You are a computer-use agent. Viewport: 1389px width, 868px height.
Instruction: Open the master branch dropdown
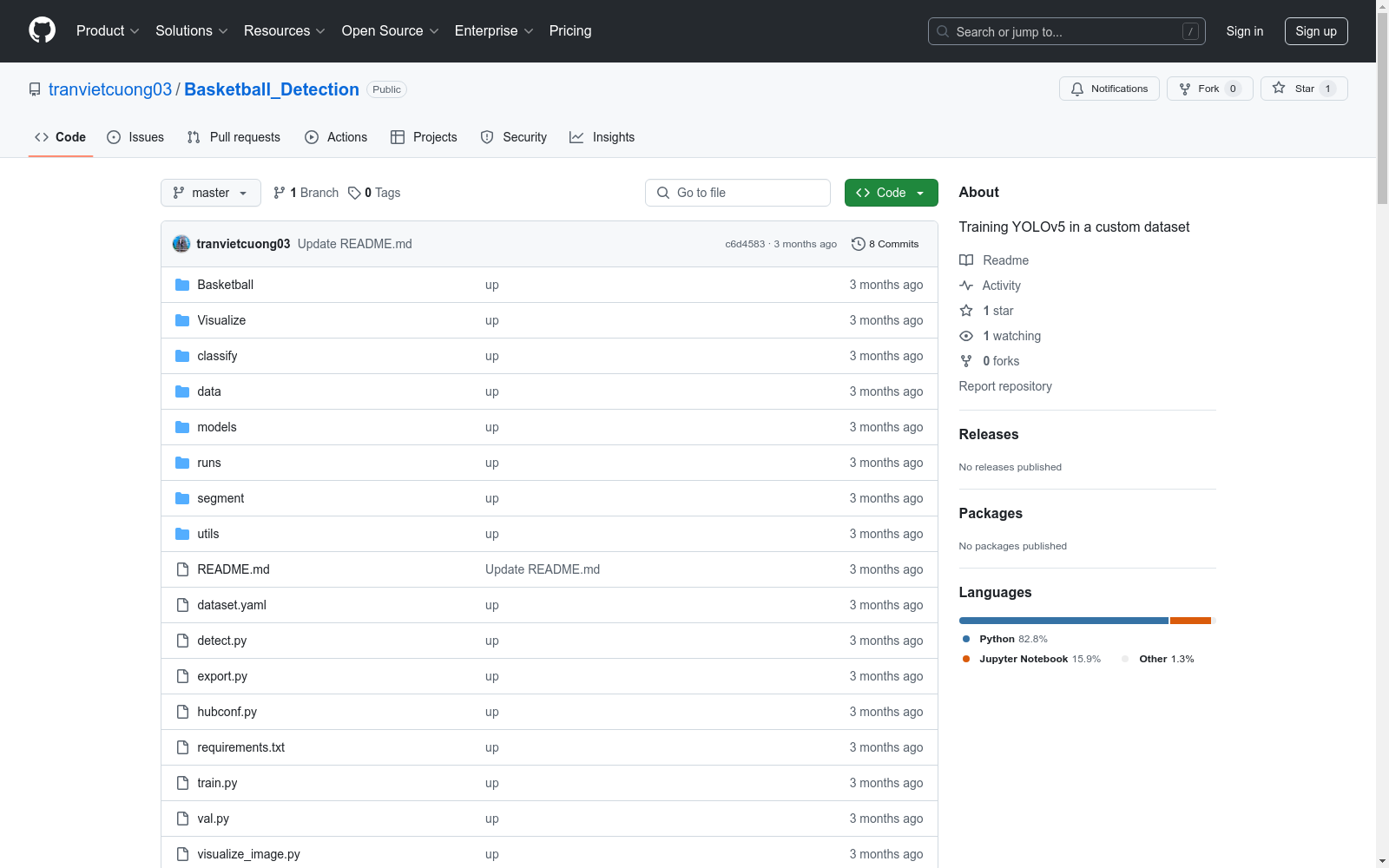[211, 193]
